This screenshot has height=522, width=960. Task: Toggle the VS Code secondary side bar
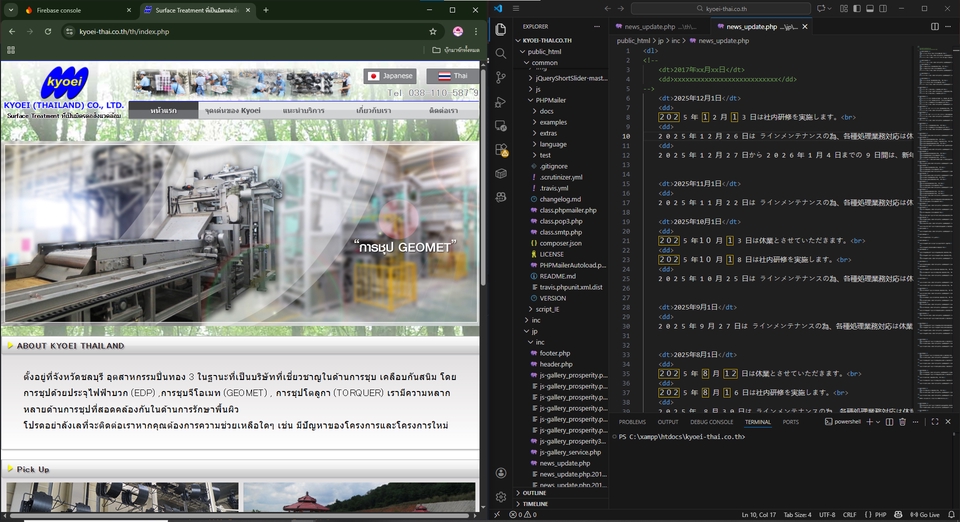click(x=883, y=9)
